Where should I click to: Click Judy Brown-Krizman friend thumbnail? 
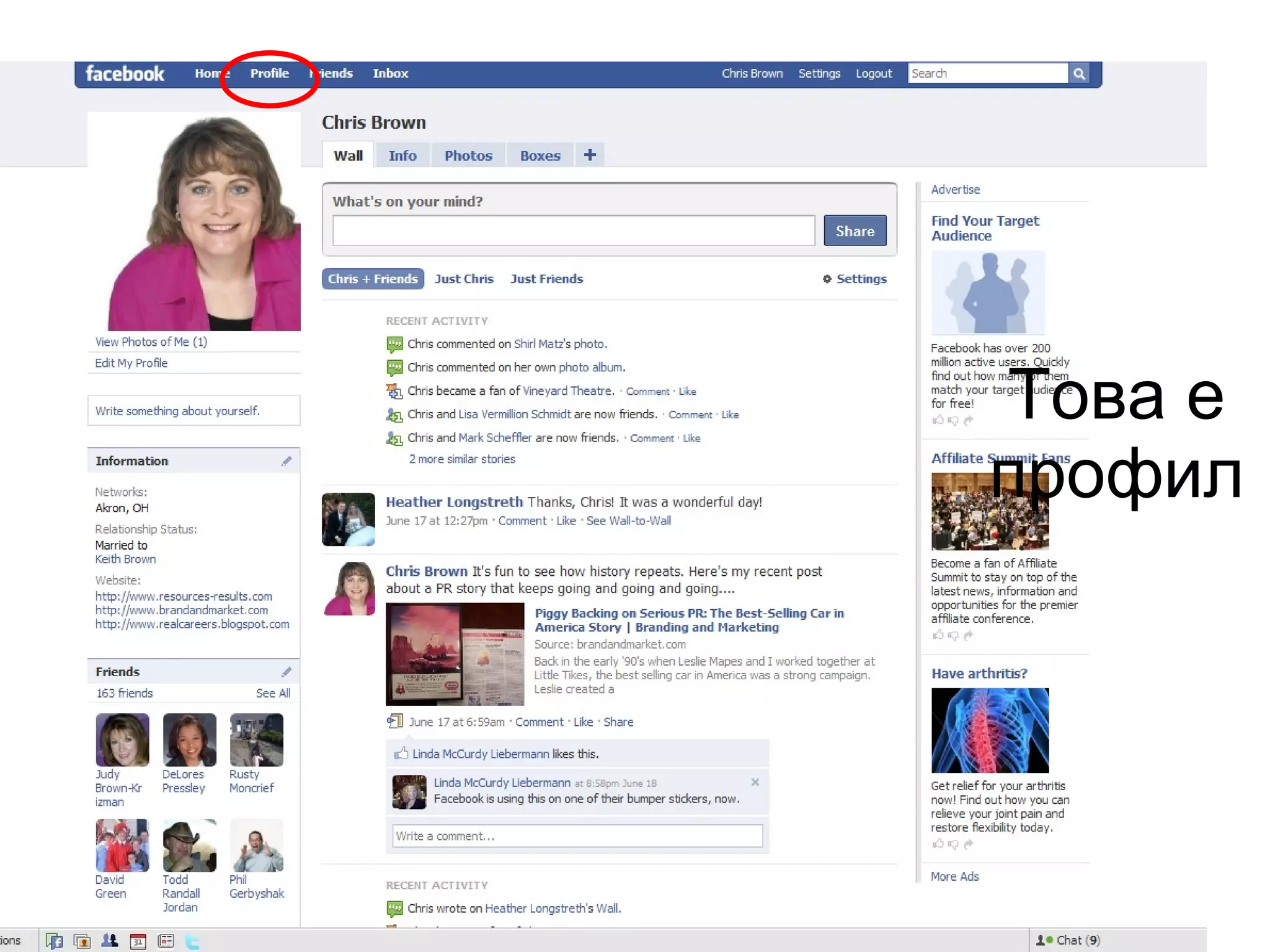[123, 740]
